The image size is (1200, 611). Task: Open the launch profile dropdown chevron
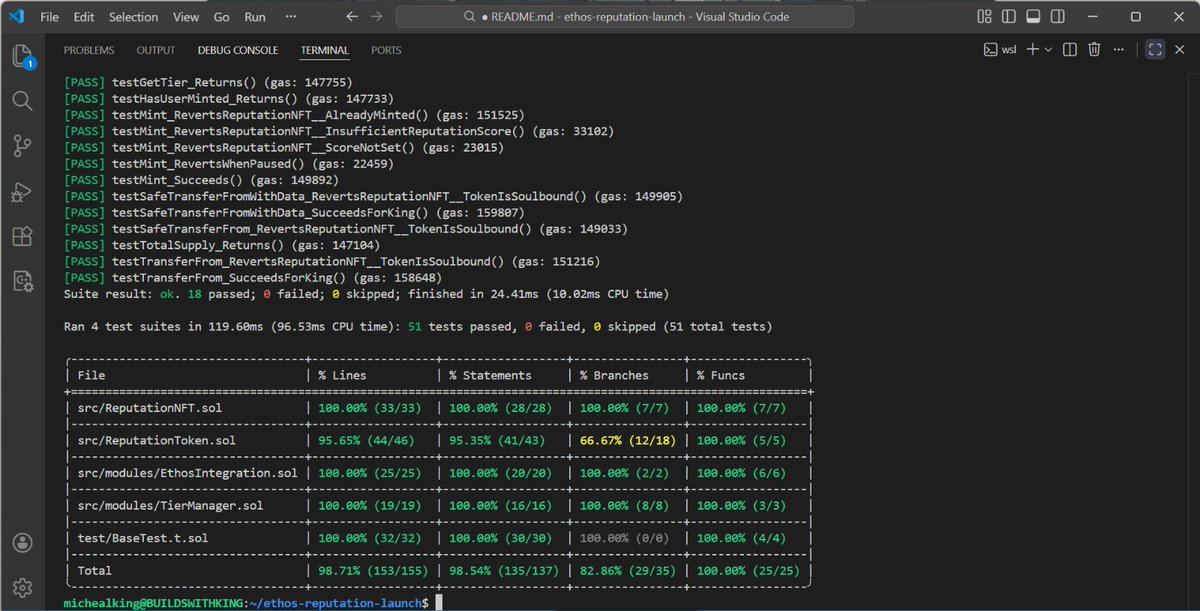click(x=1047, y=50)
